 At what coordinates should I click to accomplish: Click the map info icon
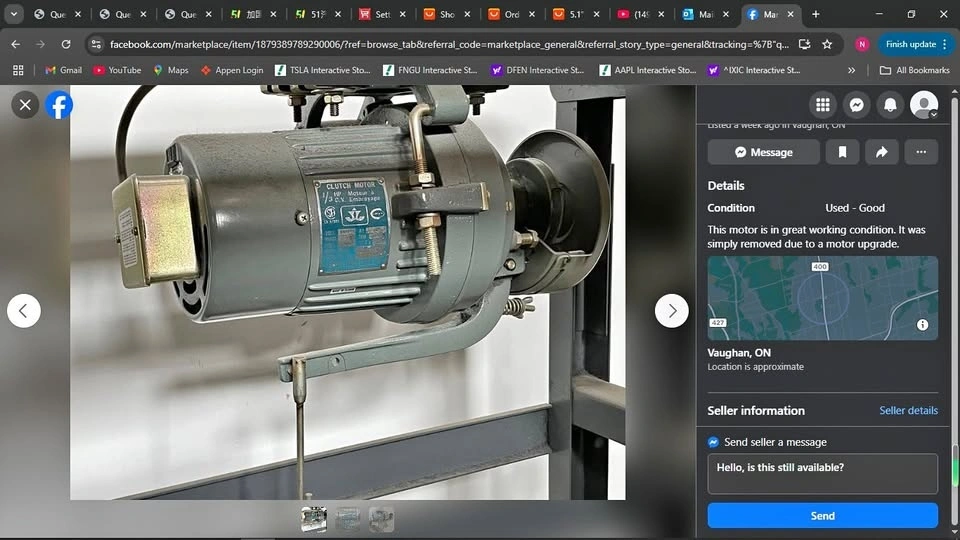[922, 325]
